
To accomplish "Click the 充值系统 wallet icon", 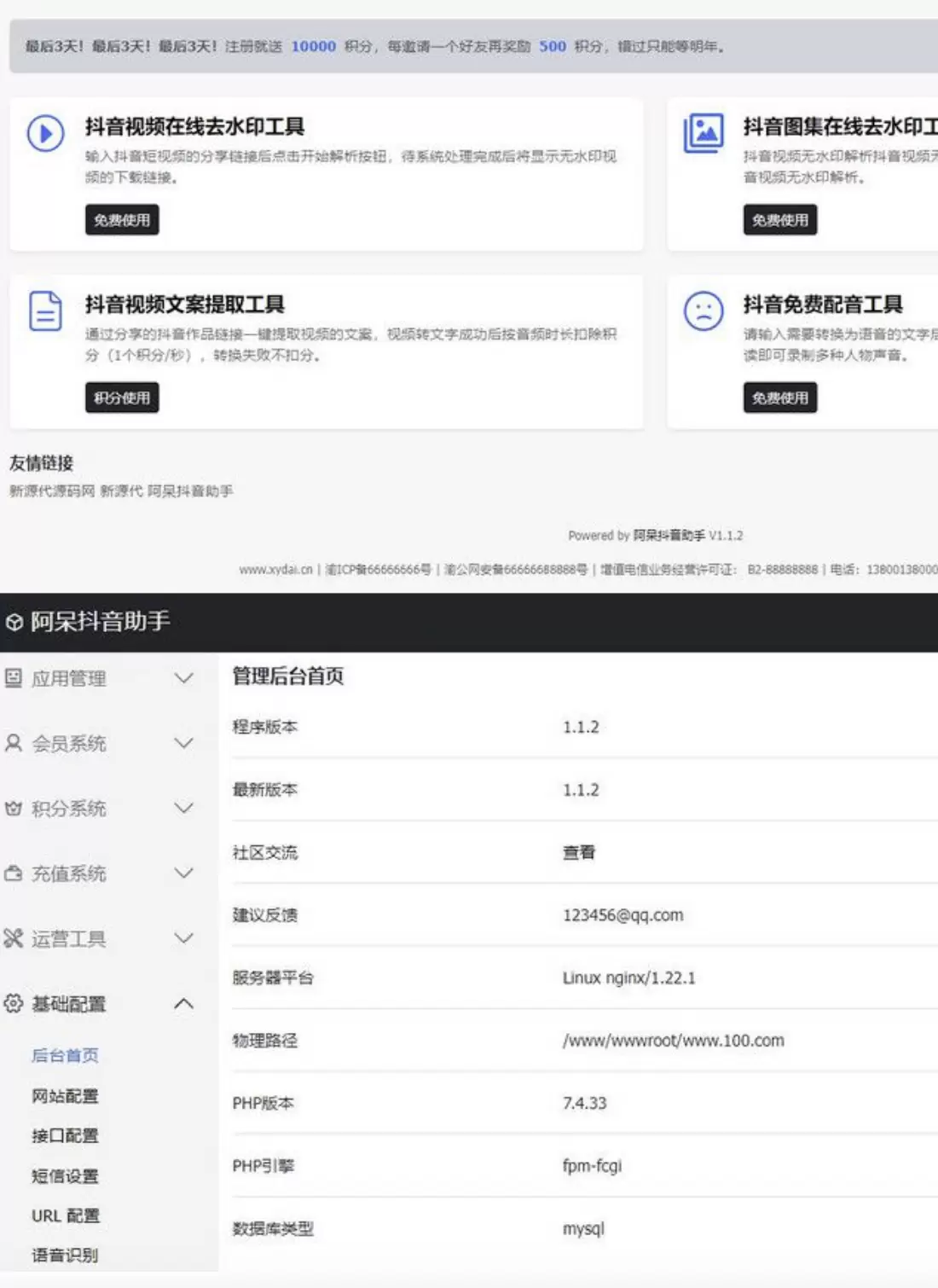I will click(x=14, y=873).
